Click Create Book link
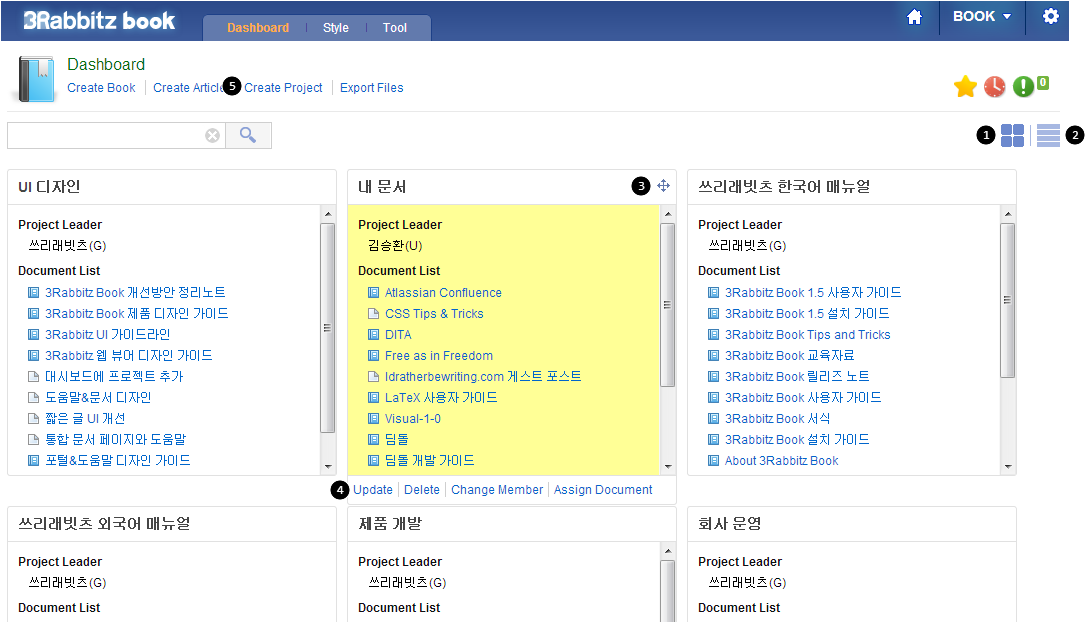1086x623 pixels. pos(101,88)
